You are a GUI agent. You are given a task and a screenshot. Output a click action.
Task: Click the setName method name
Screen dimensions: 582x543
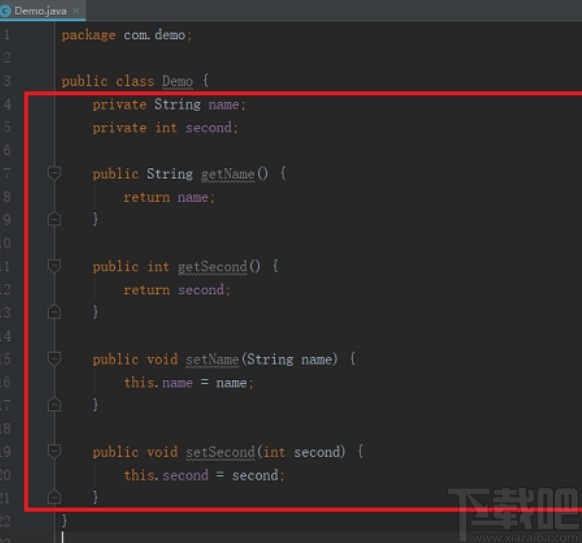[x=213, y=359]
